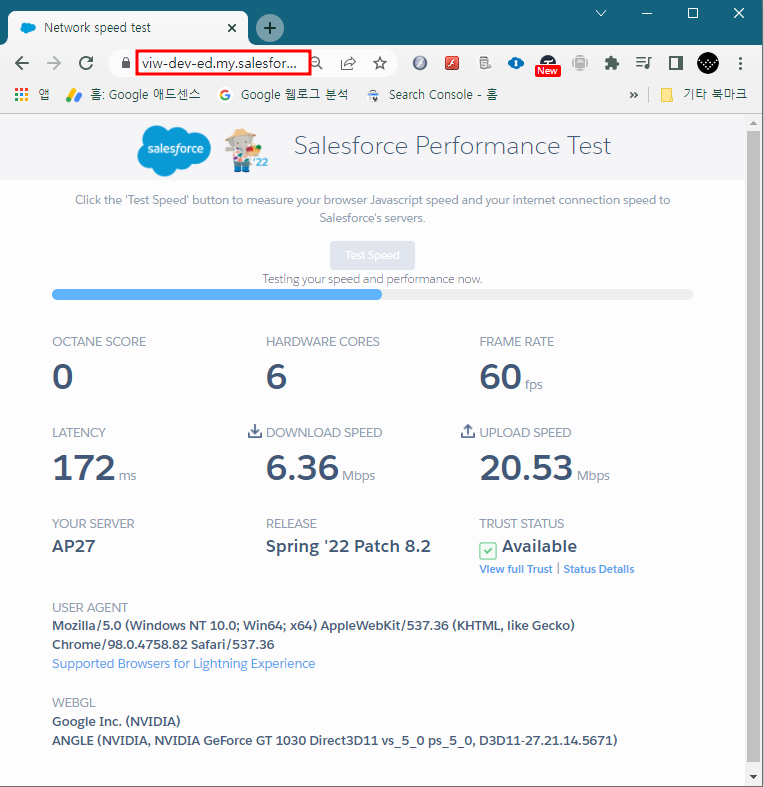Click the Spring '22 Patch 8.2 text

(x=348, y=546)
